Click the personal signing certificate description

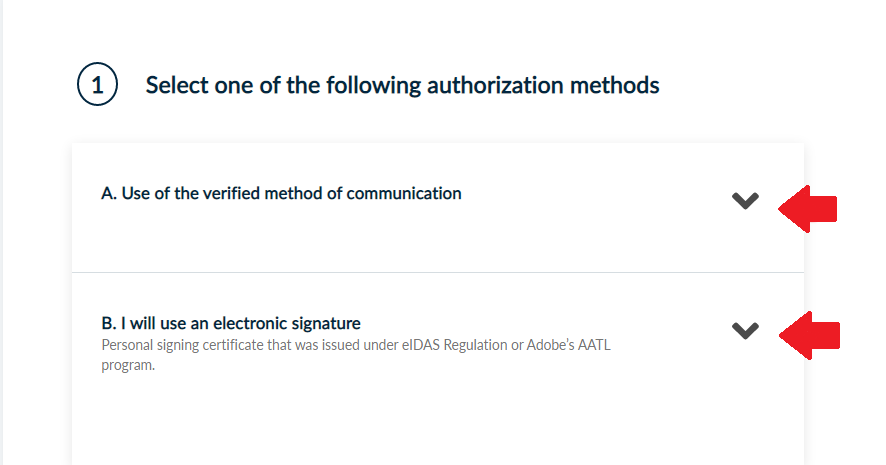pyautogui.click(x=368, y=347)
